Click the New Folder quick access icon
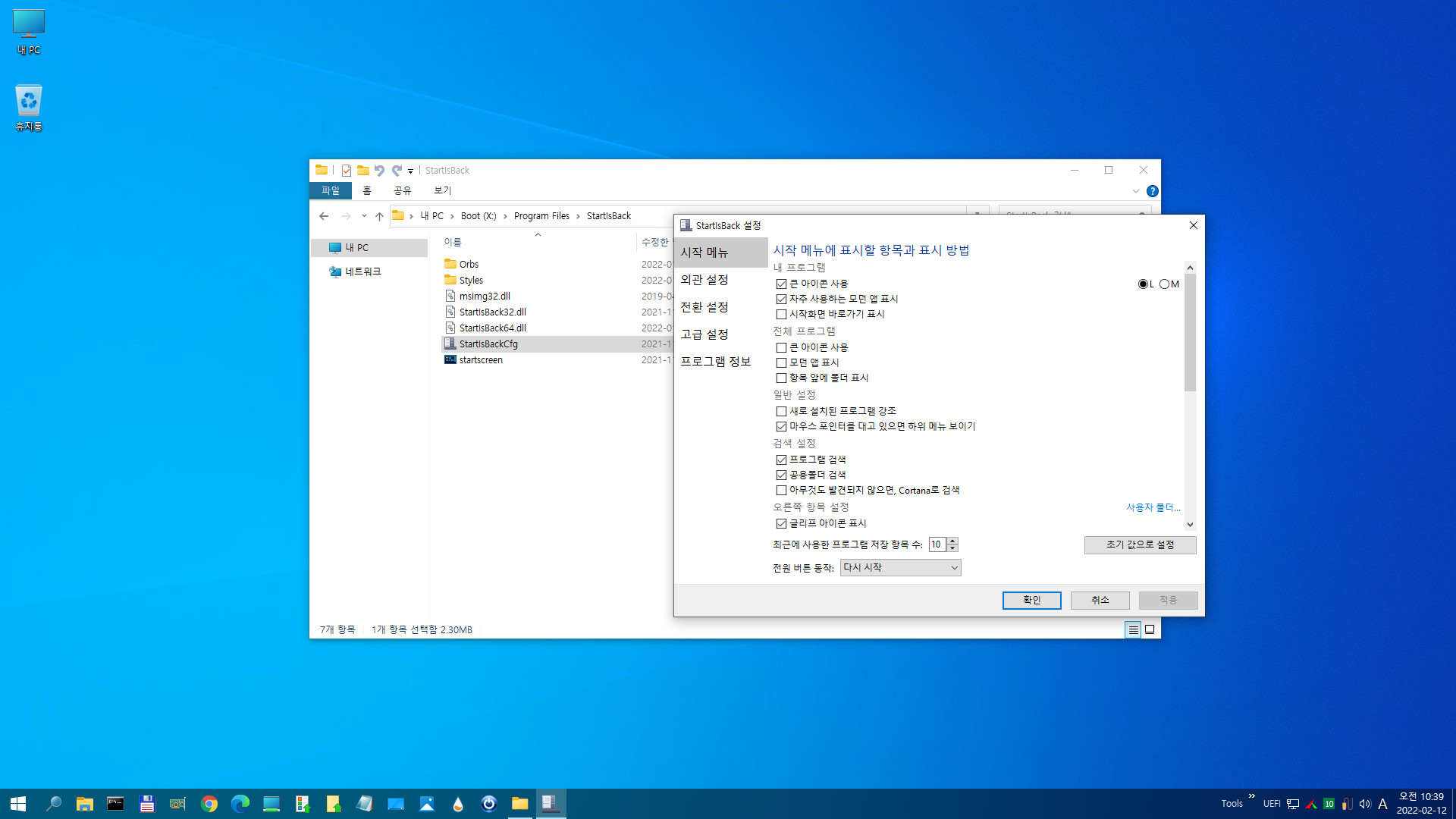 (x=363, y=171)
